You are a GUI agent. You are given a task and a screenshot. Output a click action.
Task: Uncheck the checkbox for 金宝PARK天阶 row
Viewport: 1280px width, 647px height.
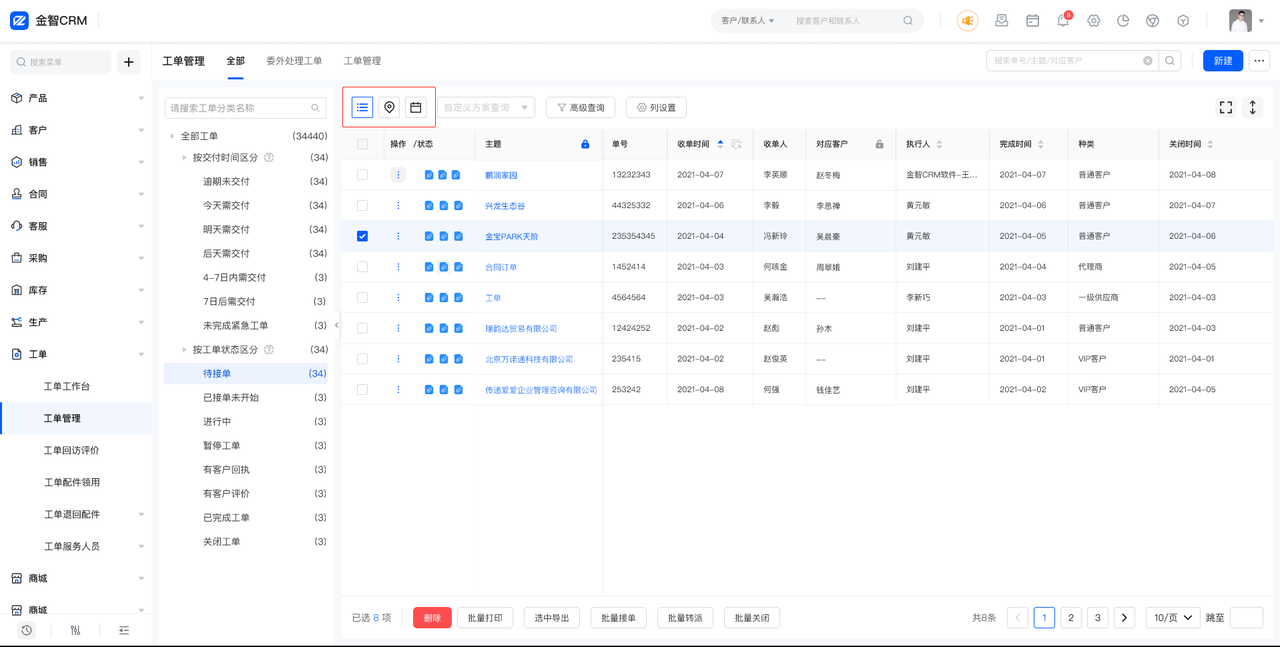(x=362, y=236)
